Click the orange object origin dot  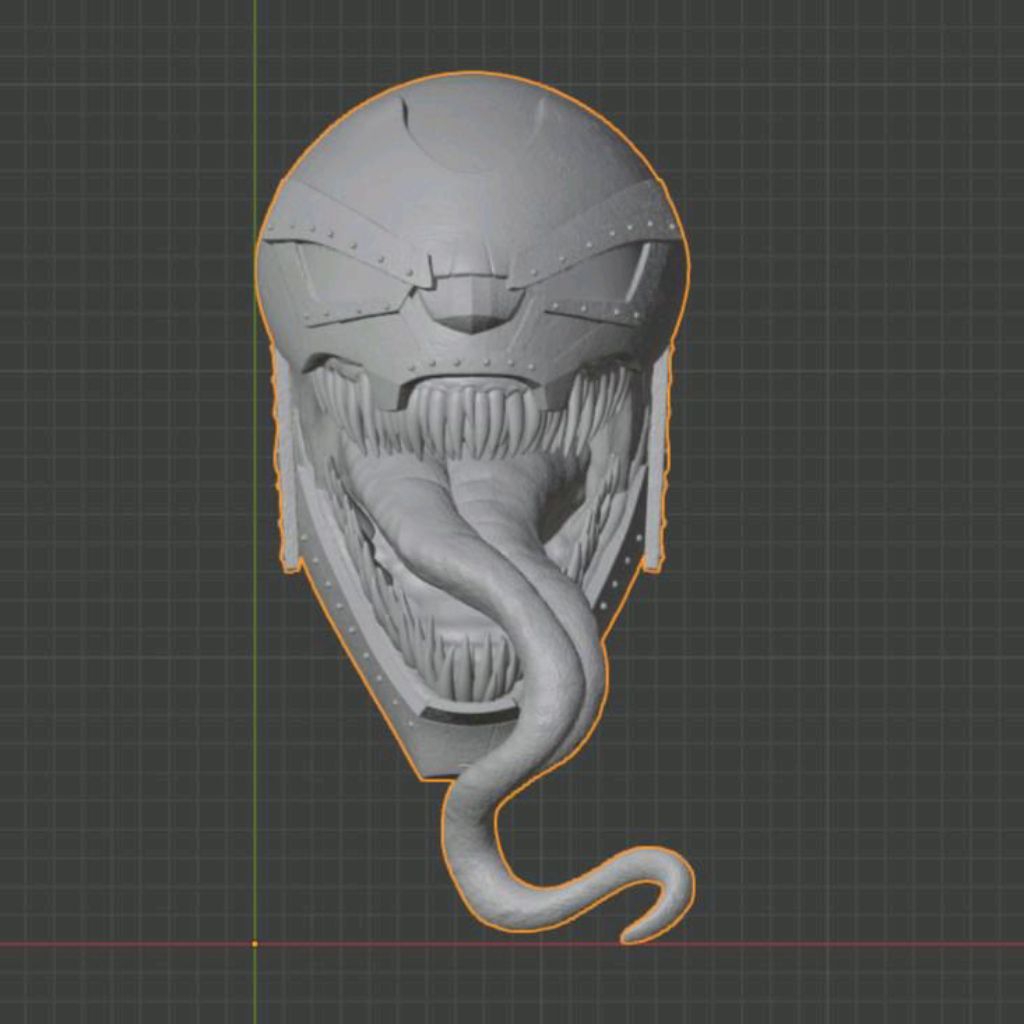(x=255, y=944)
